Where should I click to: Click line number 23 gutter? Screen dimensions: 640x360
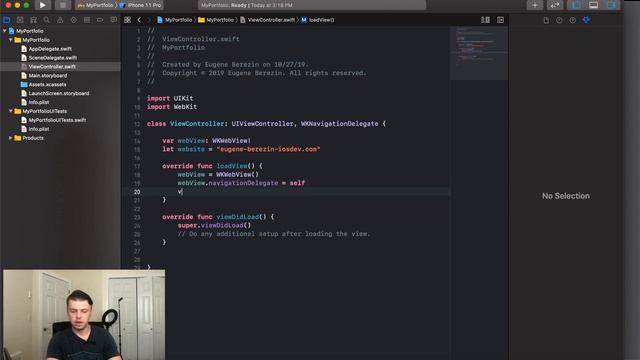pyautogui.click(x=137, y=217)
